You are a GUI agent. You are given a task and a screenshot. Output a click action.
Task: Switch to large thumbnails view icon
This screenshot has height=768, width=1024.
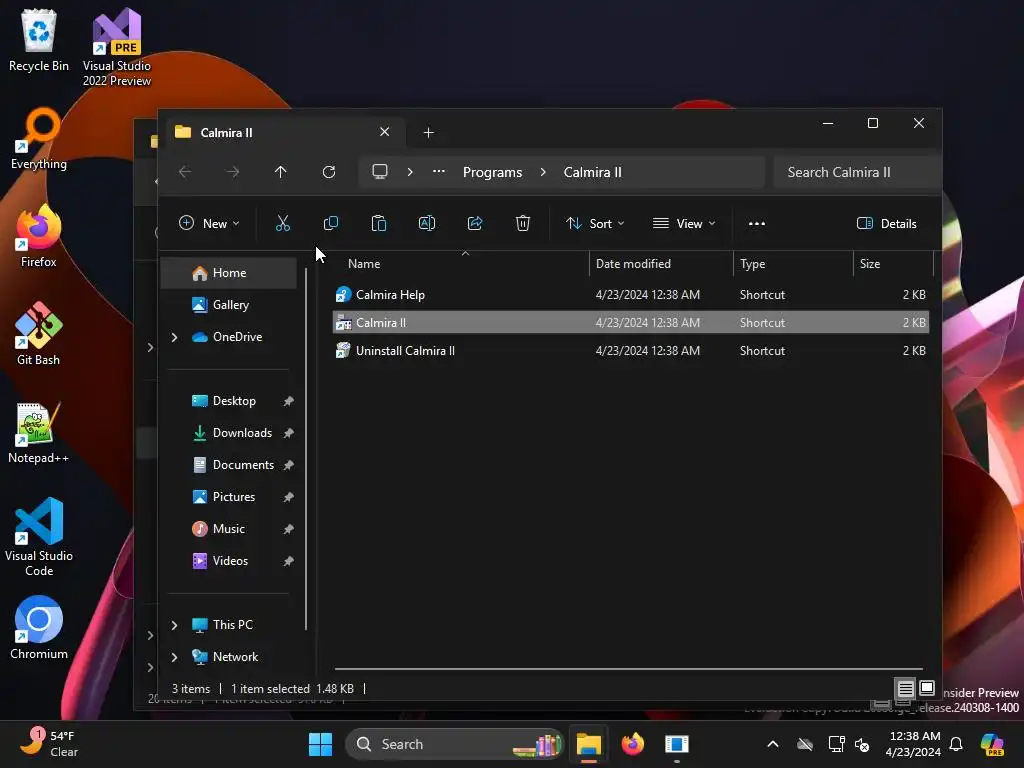[x=927, y=688]
